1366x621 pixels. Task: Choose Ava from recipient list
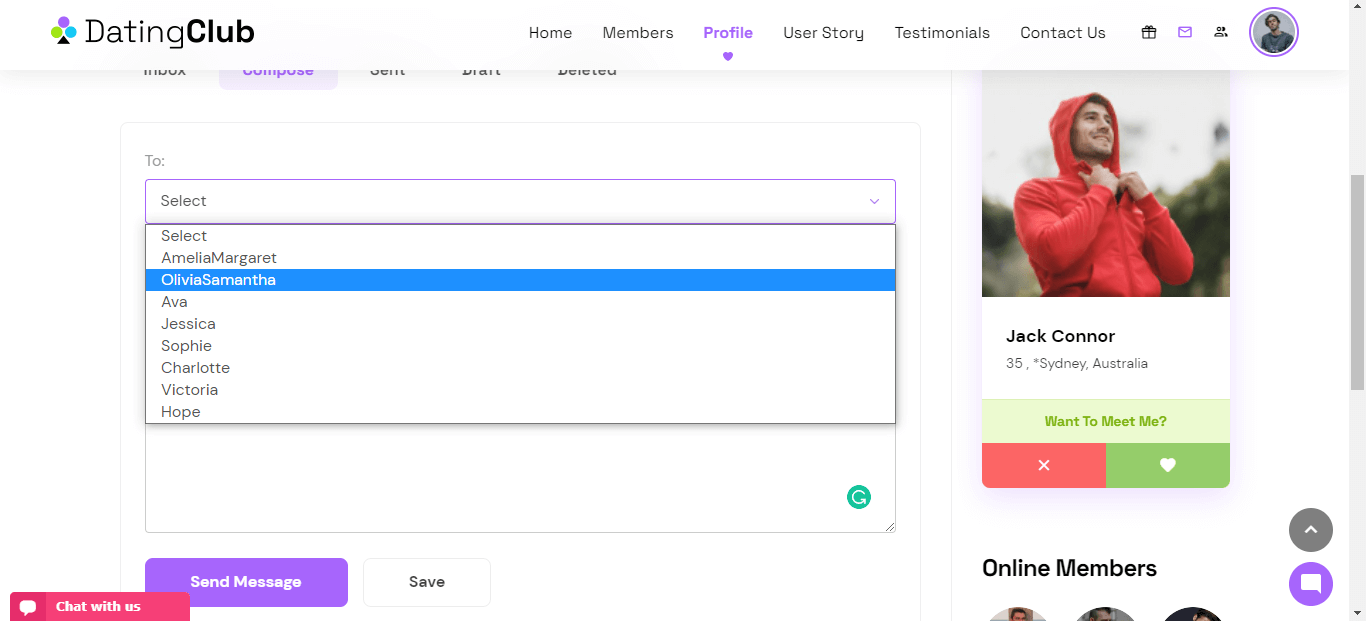520,302
